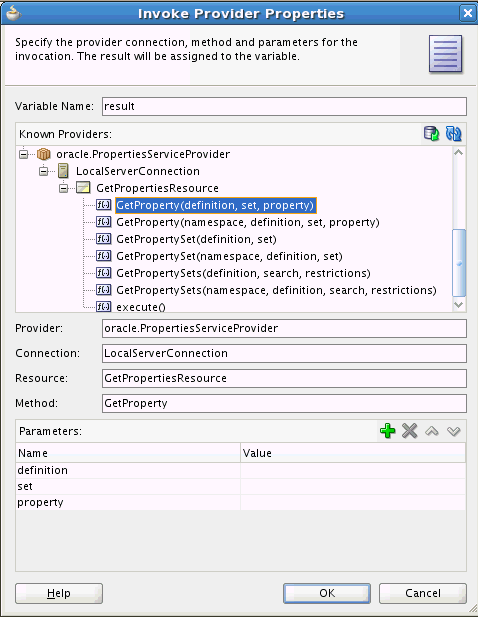Viewport: 478px width, 617px height.
Task: Collapse the oracle.PropertiesServiceProvider tree node
Action: click(x=24, y=154)
